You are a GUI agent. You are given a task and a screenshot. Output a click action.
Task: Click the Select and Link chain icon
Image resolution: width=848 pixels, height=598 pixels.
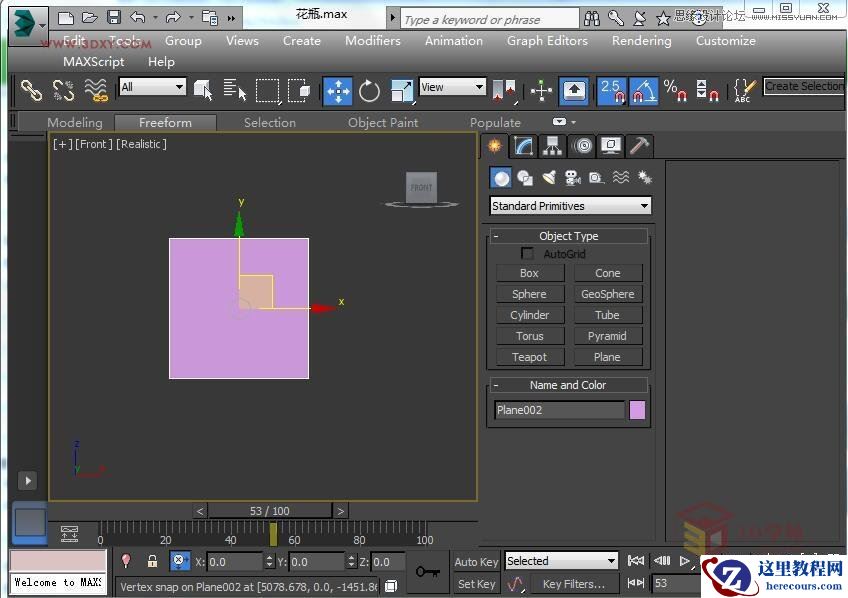(32, 91)
